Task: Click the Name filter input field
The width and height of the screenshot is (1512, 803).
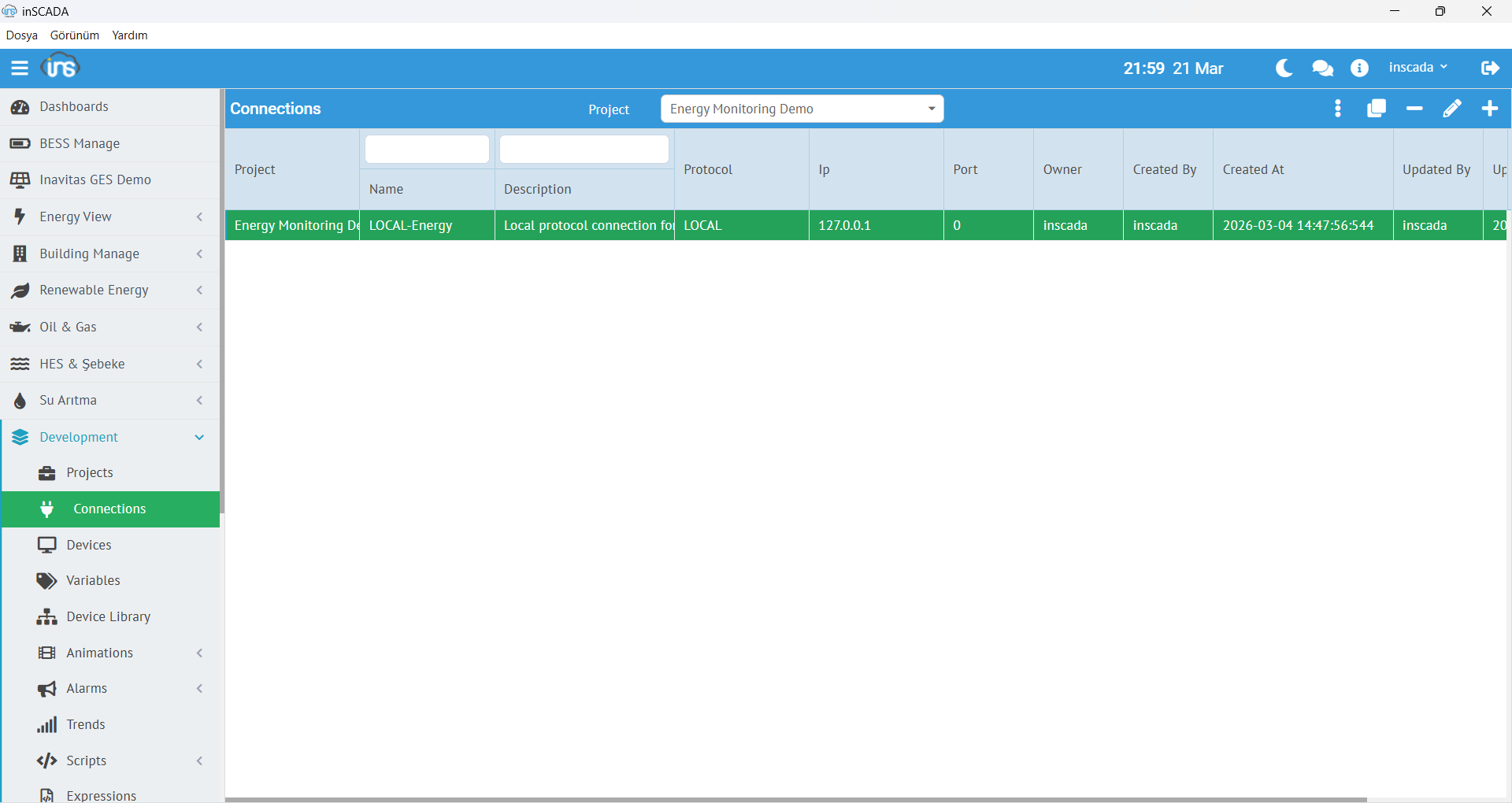Action: pos(427,150)
